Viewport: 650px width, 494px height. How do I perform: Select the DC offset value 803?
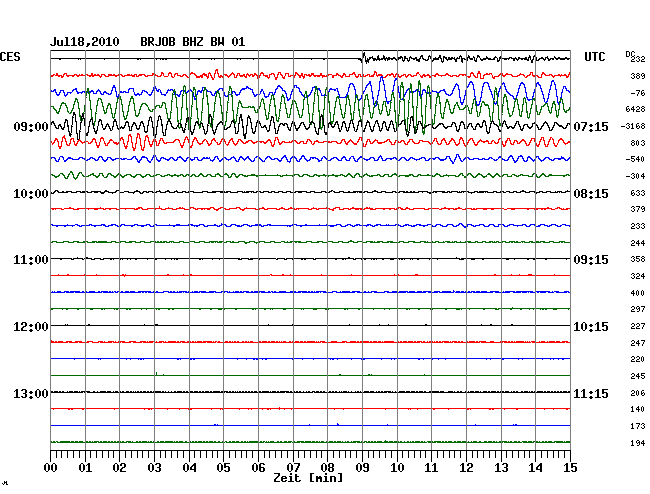tap(638, 143)
